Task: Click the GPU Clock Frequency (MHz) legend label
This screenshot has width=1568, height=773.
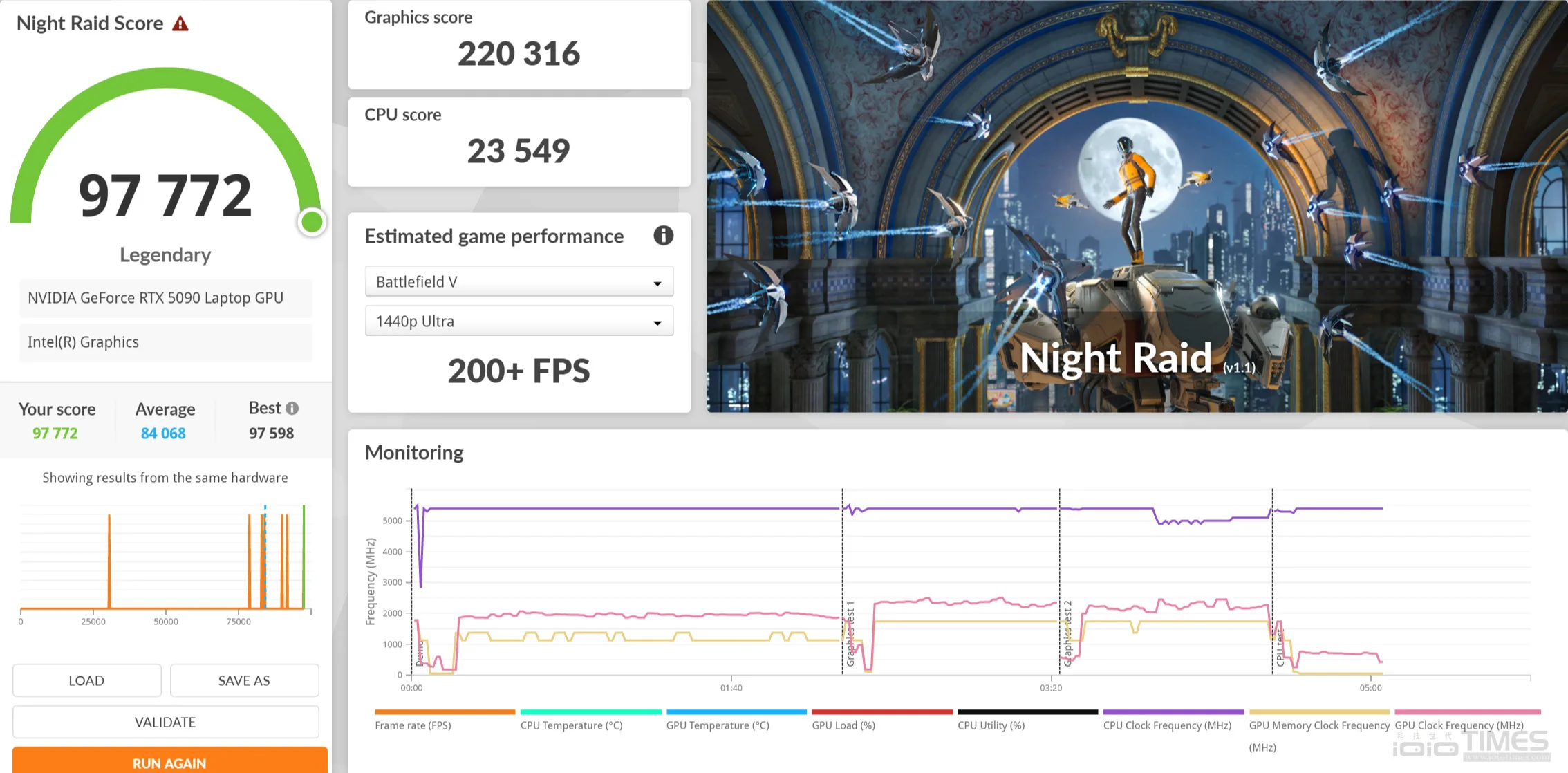Action: point(1459,725)
